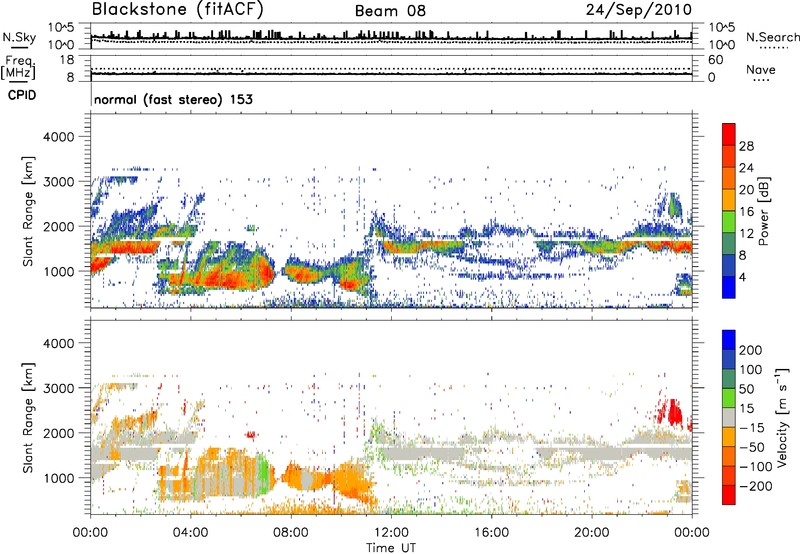Click the "Slant Range [km]" label of velocity panel

coord(28,418)
